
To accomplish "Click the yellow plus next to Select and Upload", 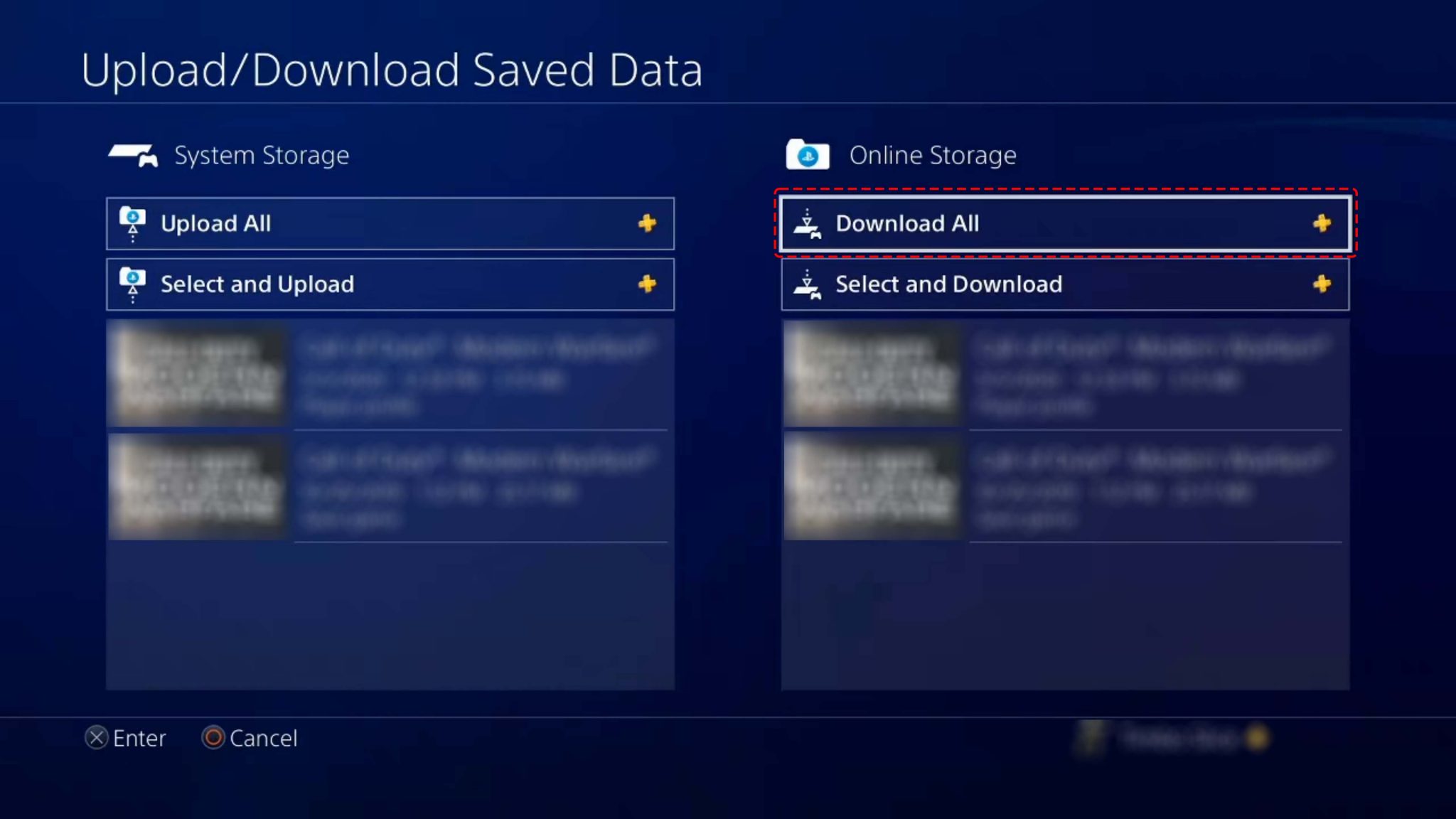I will tap(647, 283).
